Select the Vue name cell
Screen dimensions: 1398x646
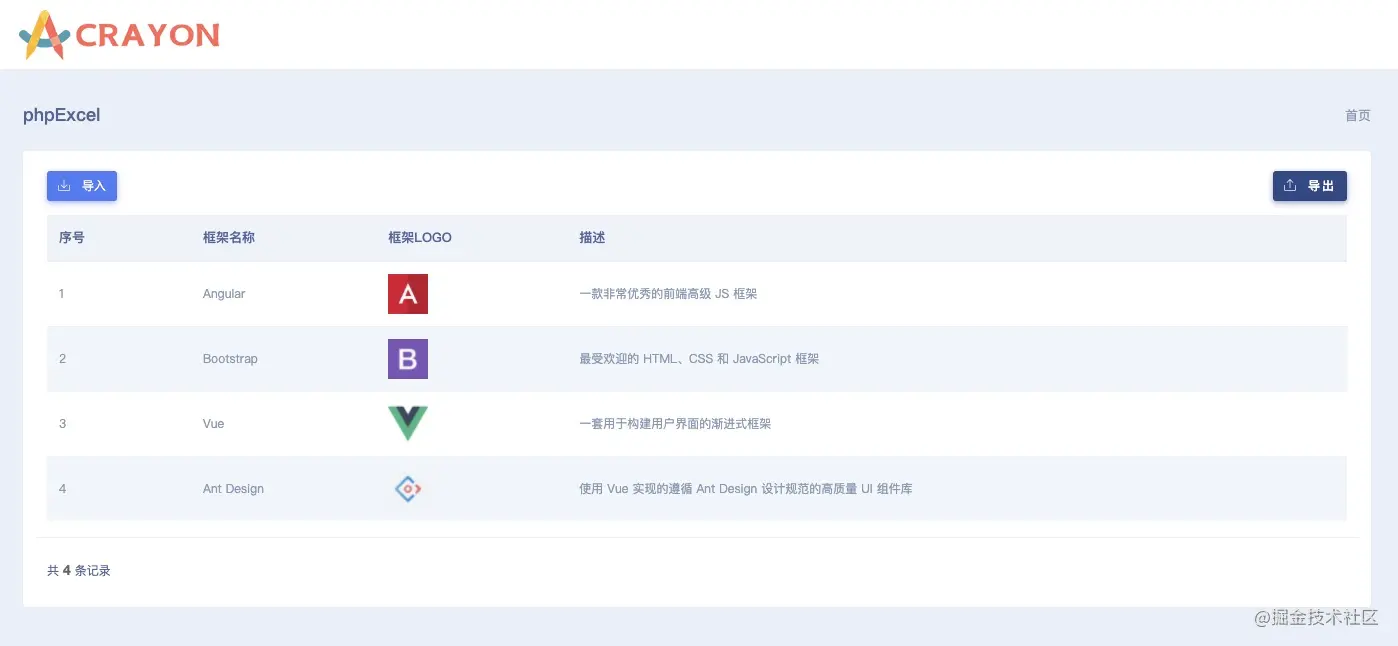[214, 424]
